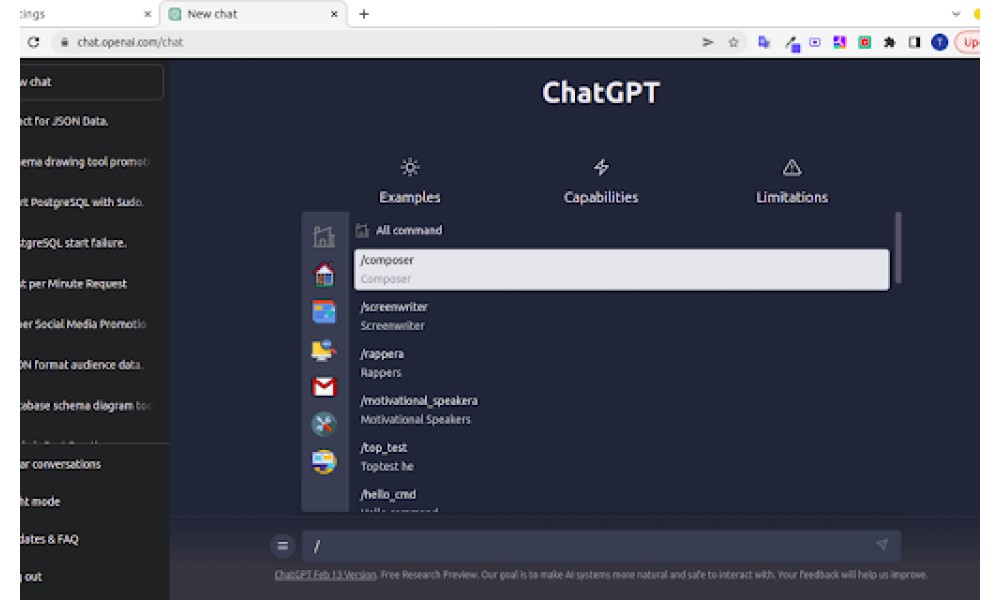The height and width of the screenshot is (600, 1000).
Task: Open the green and red recorder extension icon
Action: coord(865,42)
